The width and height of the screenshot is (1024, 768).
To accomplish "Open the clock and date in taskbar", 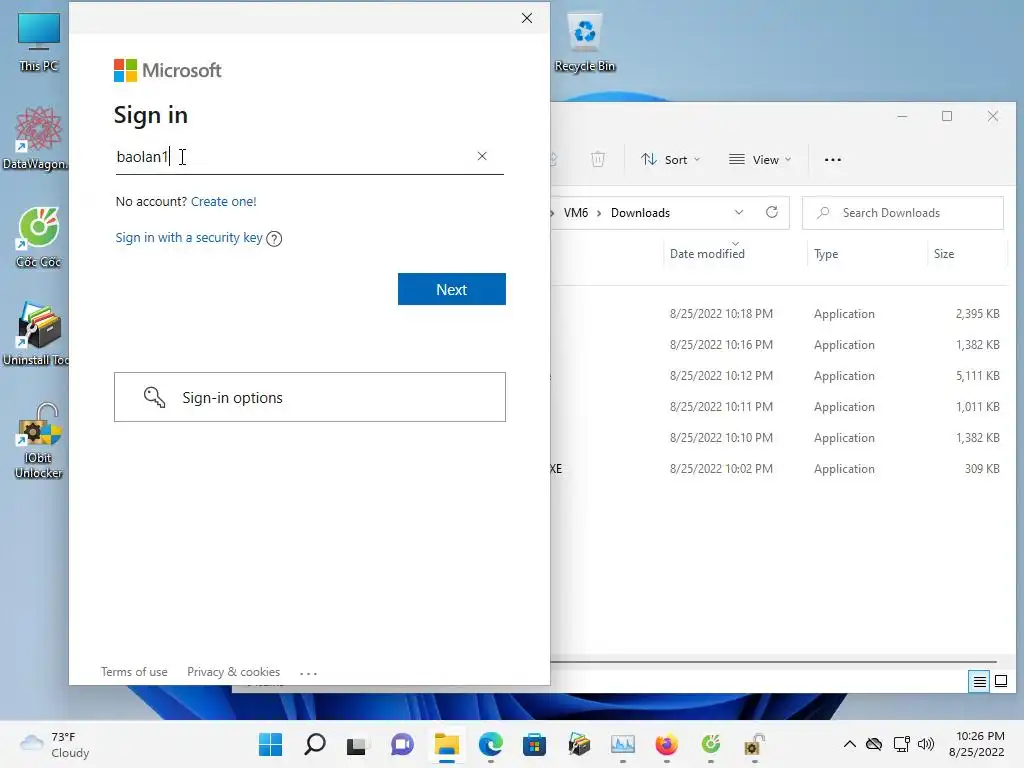I will pyautogui.click(x=977, y=744).
